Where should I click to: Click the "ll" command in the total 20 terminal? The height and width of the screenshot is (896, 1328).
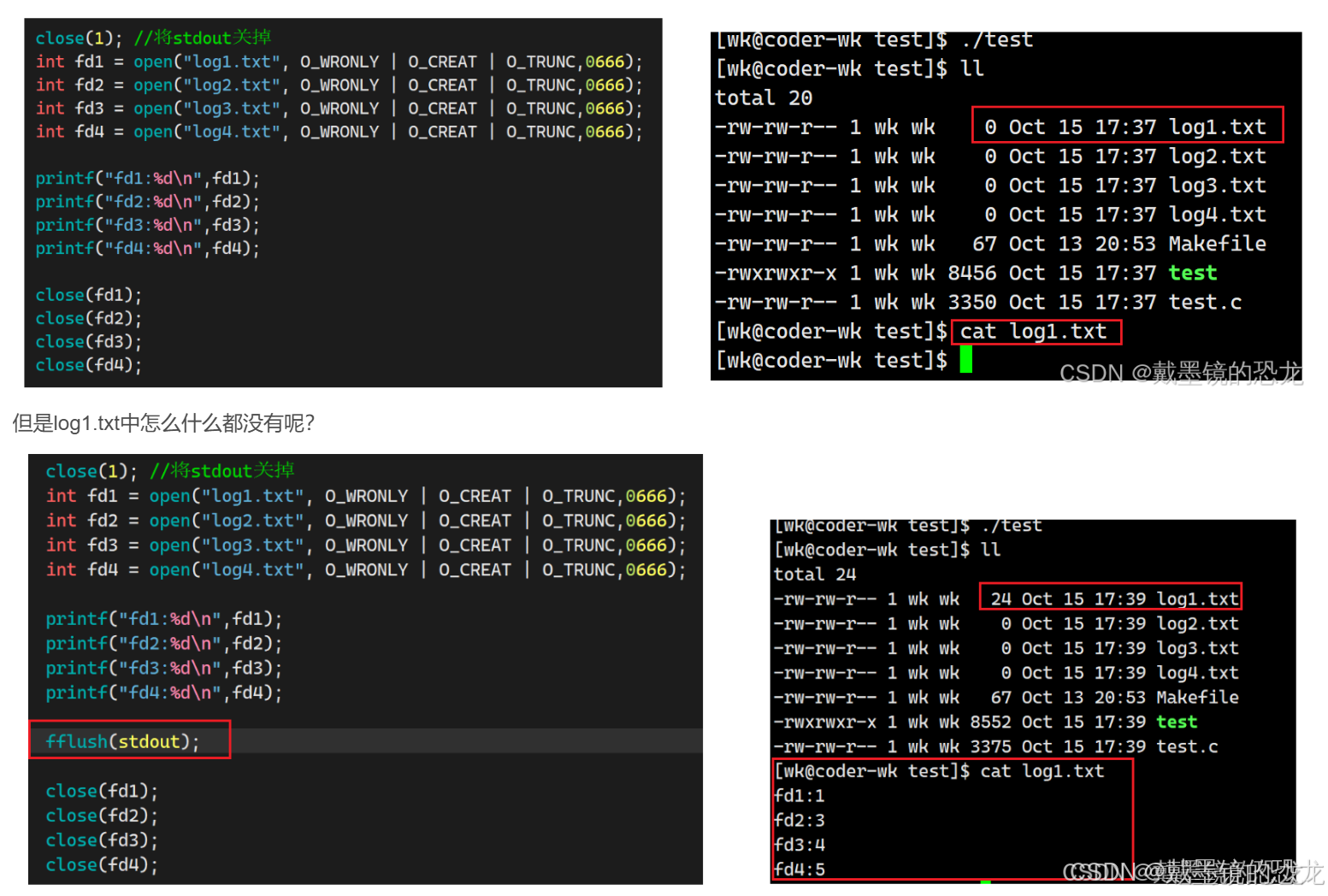[x=972, y=68]
